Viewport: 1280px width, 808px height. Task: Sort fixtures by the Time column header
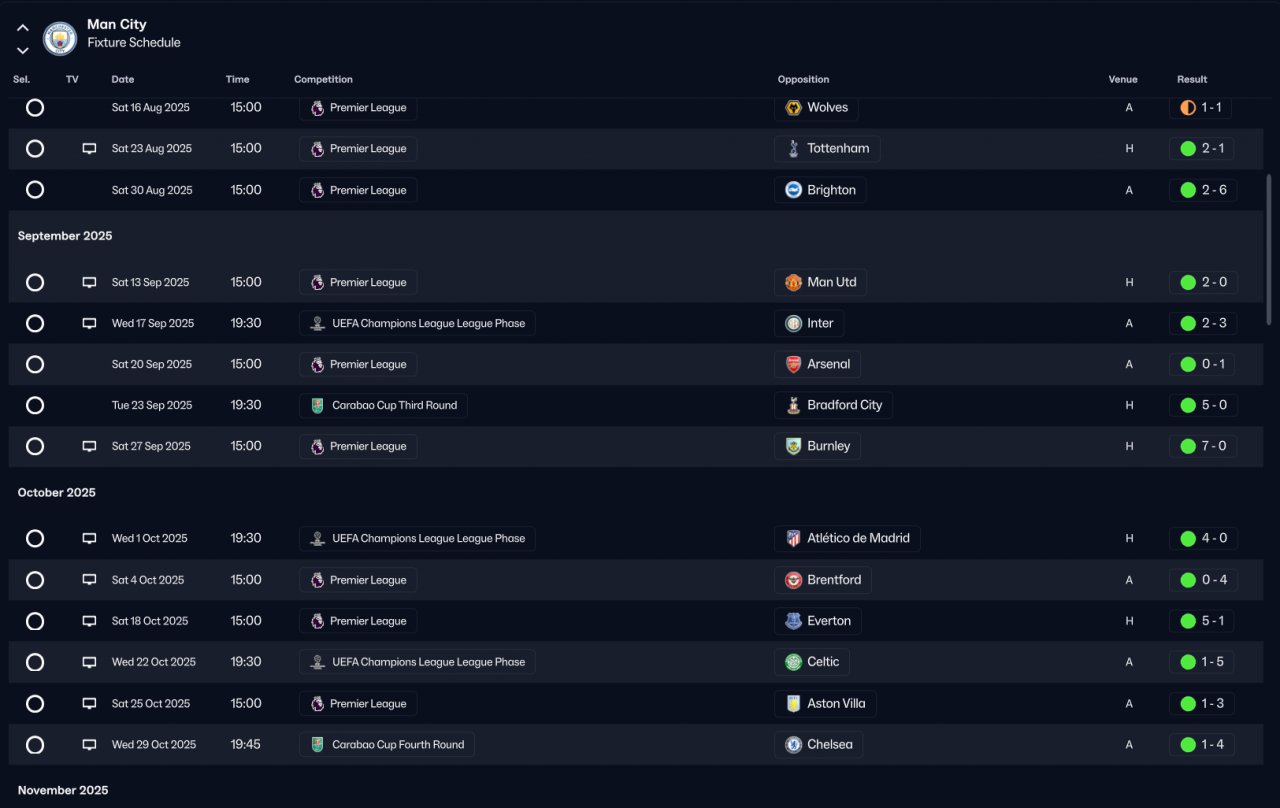coord(238,79)
